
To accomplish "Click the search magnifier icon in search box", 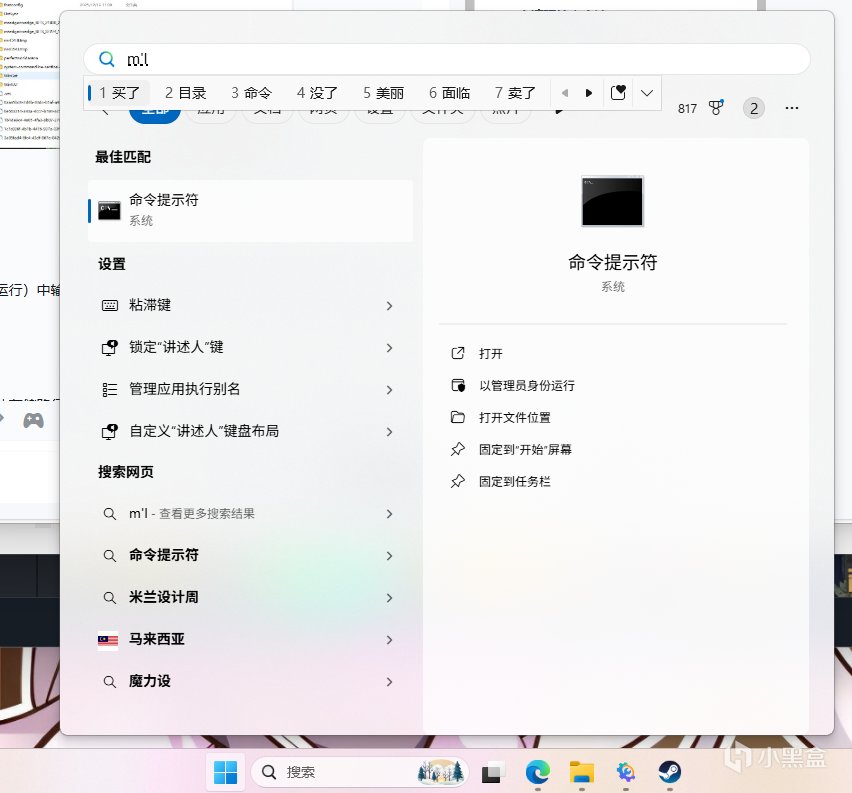I will click(106, 59).
